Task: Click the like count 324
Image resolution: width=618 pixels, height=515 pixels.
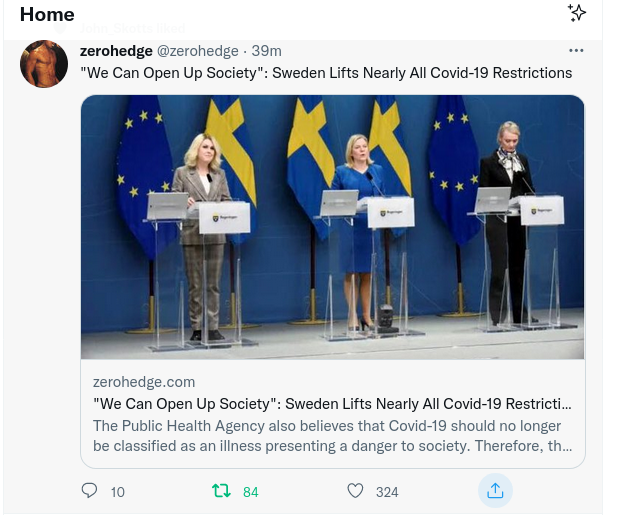Action: 387,492
